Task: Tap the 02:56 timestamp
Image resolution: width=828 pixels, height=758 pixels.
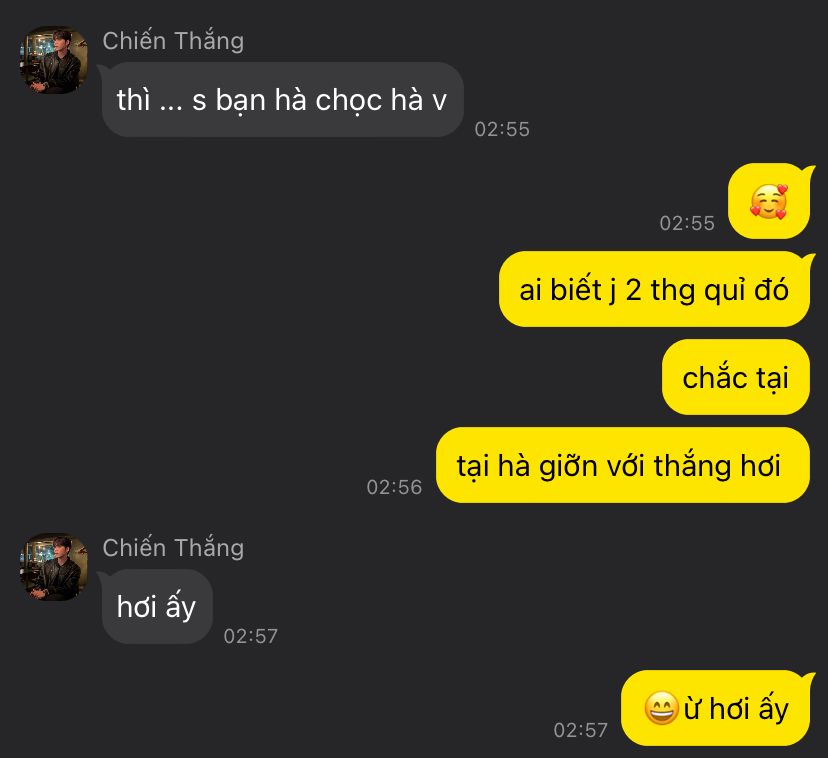Action: pyautogui.click(x=394, y=487)
